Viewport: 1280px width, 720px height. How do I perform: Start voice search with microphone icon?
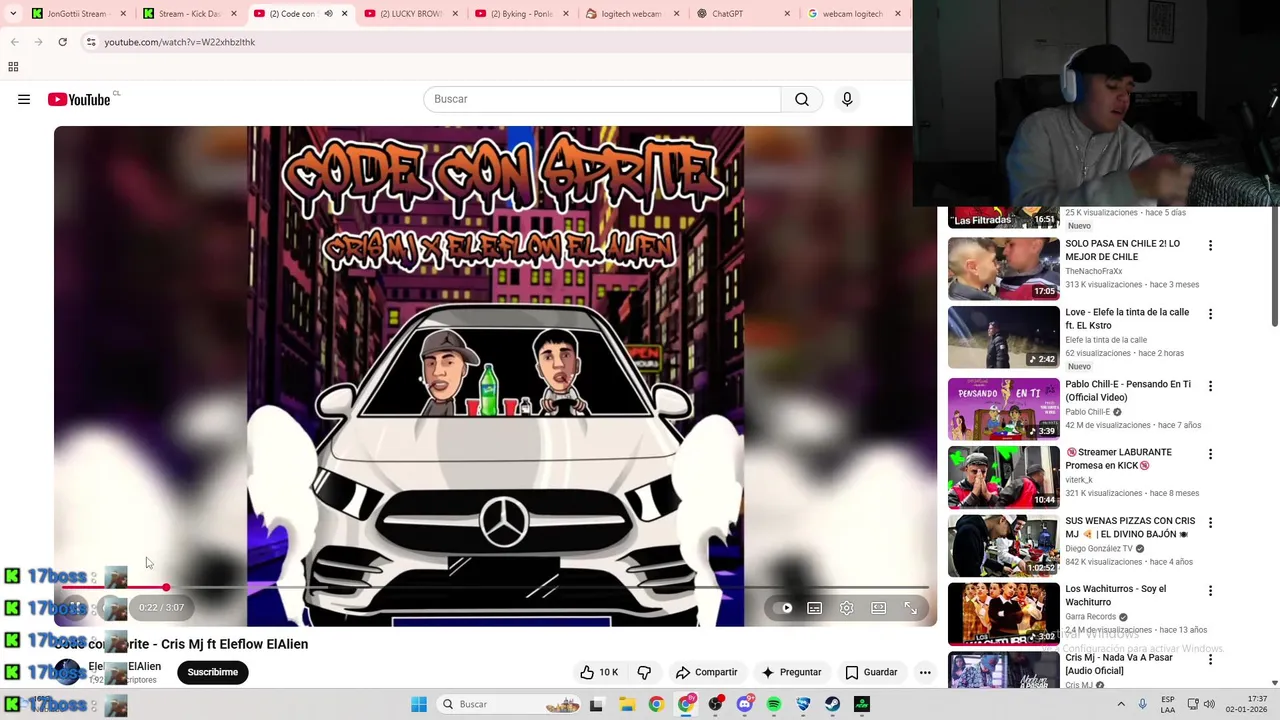(x=847, y=99)
